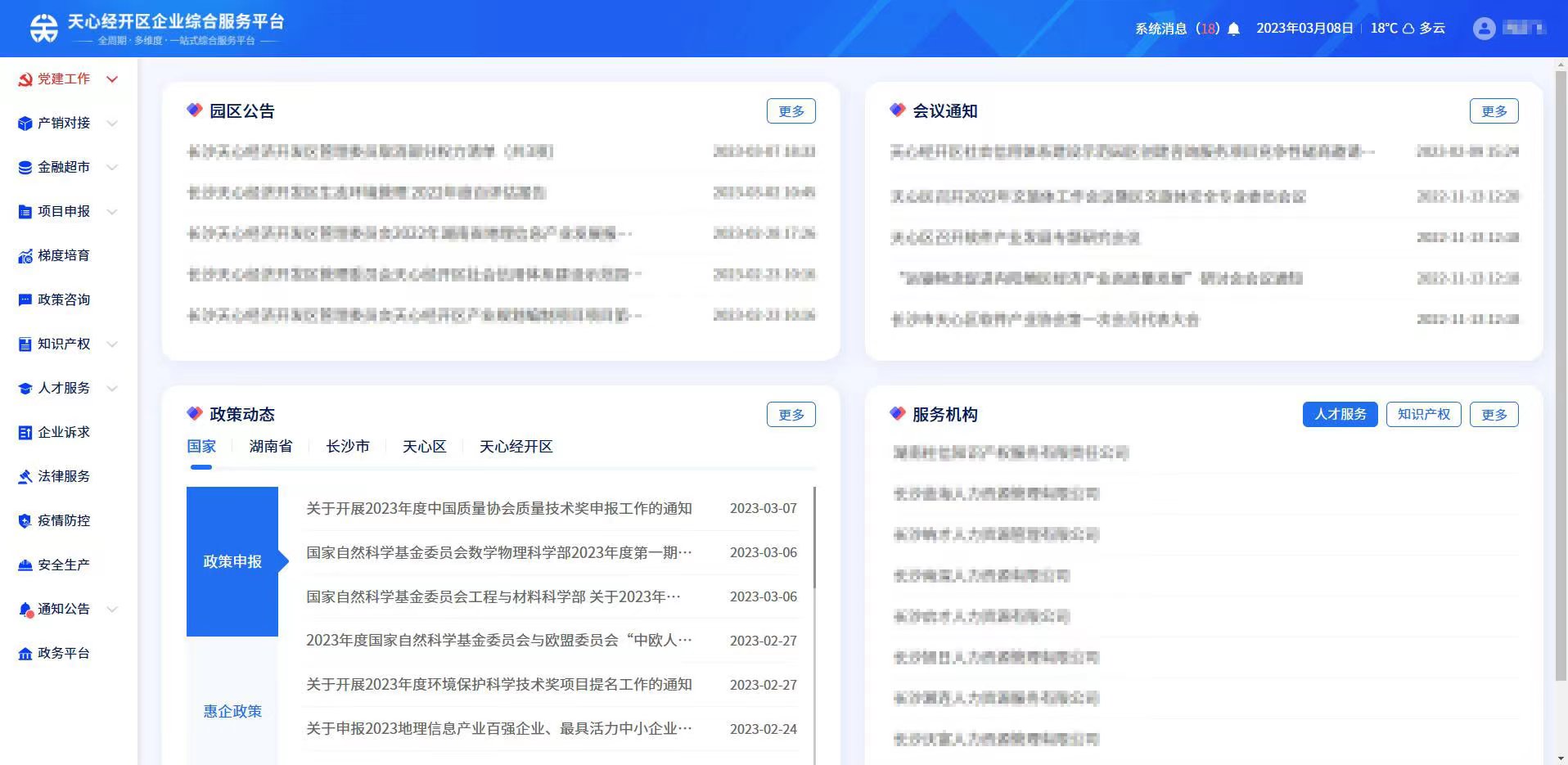Image resolution: width=1568 pixels, height=765 pixels.
Task: Switch to the 惠企政策 category tab
Action: coord(232,711)
